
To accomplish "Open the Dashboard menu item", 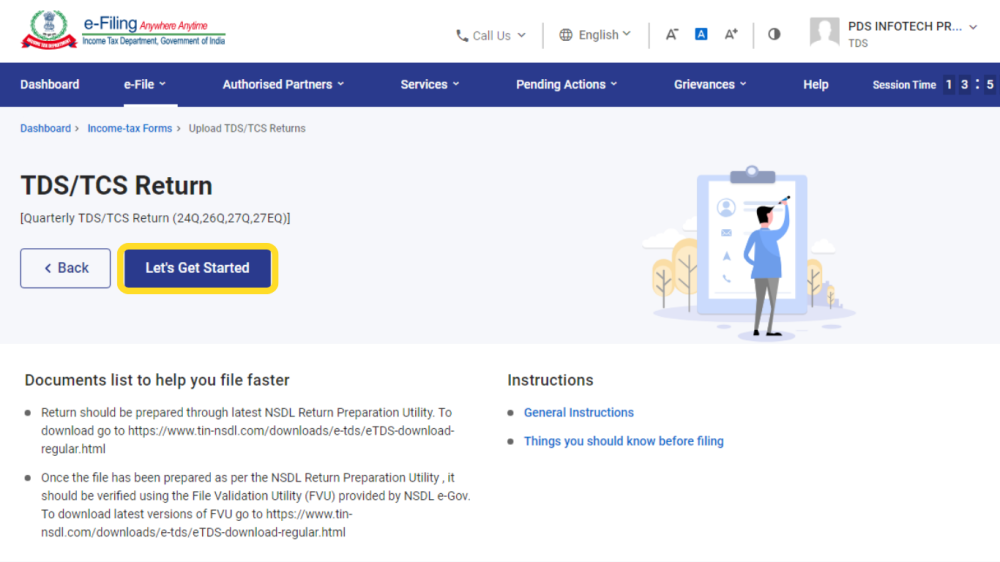I will pos(50,84).
